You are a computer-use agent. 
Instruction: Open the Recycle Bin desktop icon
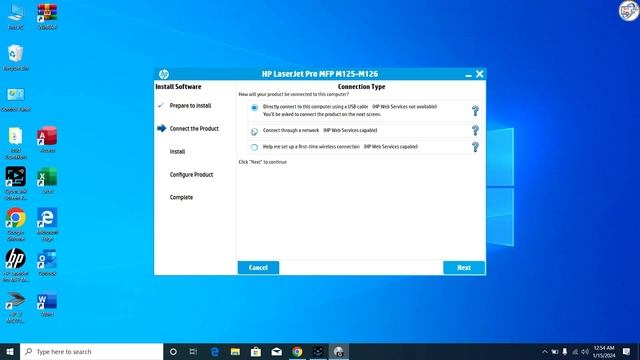click(x=16, y=58)
